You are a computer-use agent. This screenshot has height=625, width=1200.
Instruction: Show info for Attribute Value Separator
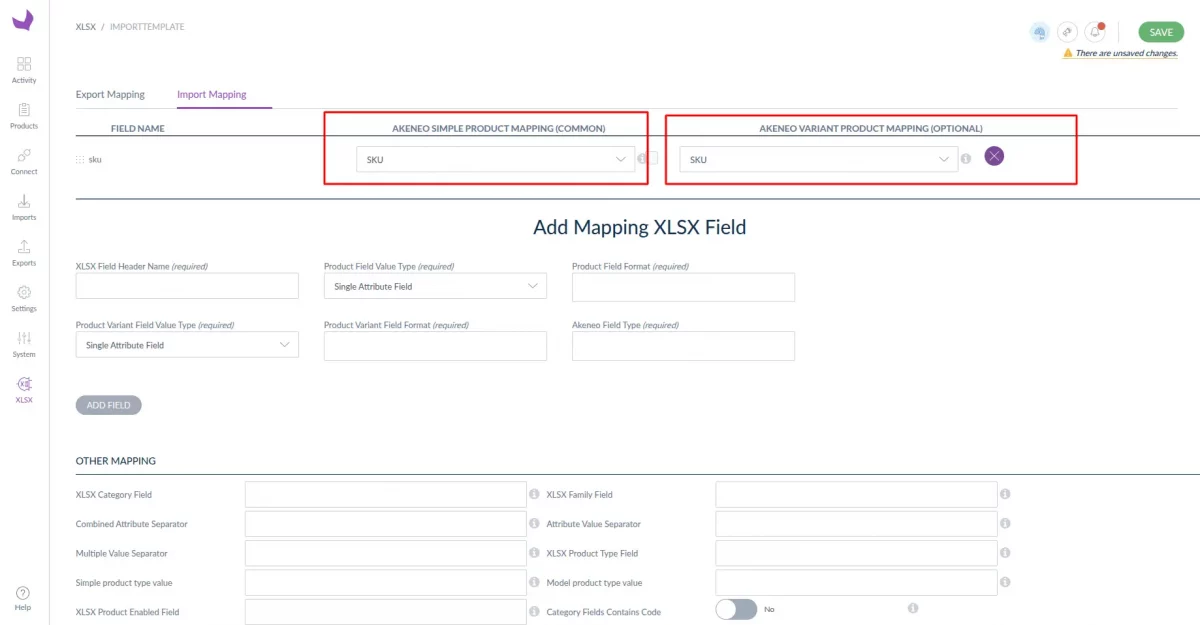(x=1005, y=523)
